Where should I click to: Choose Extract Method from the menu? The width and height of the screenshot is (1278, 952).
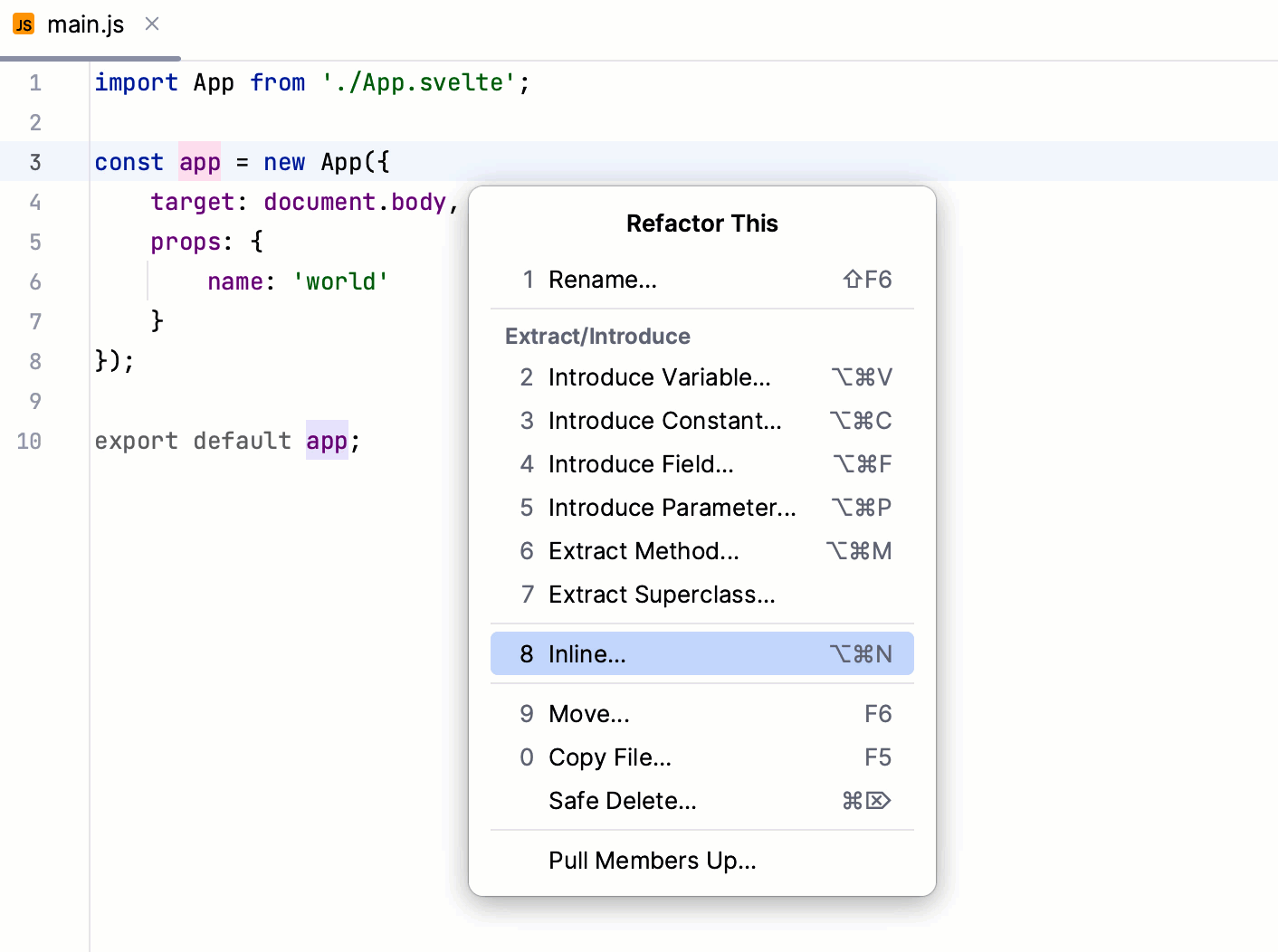tap(644, 551)
